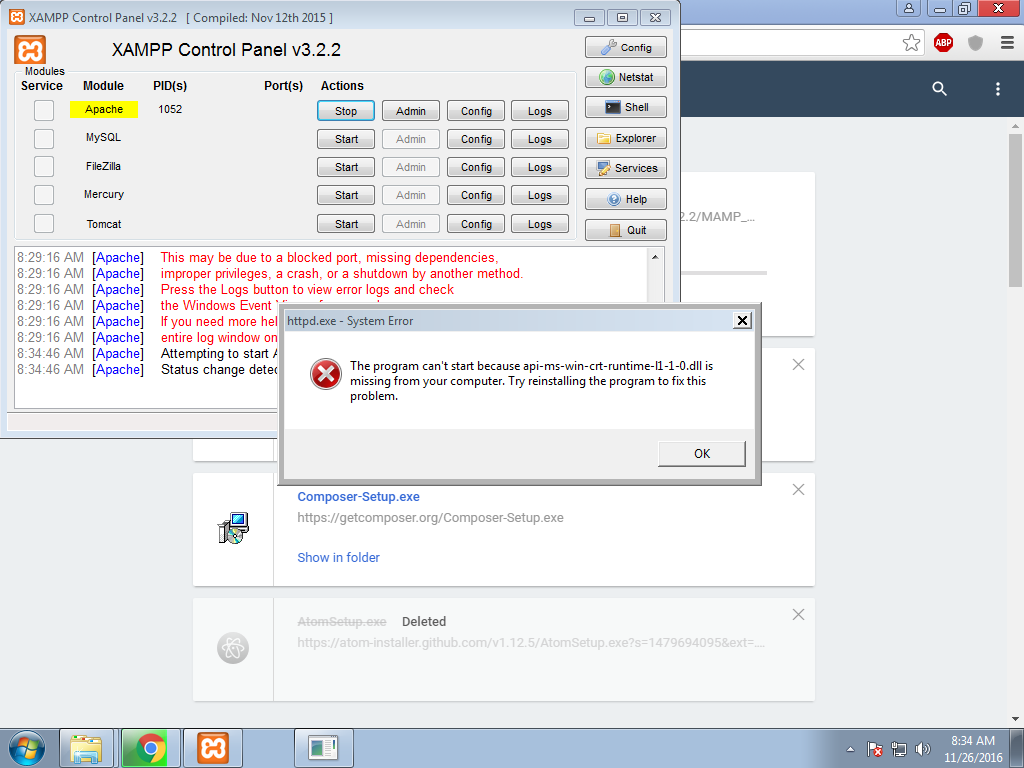This screenshot has width=1024, height=768.
Task: Open the fourth taskbar window button
Action: (x=323, y=748)
